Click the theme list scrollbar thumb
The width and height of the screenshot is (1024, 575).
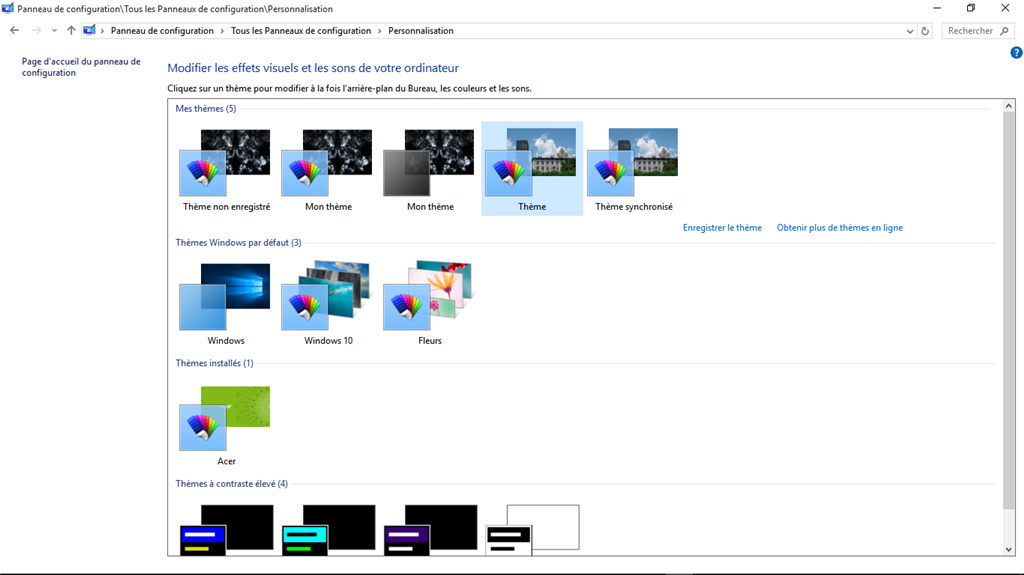pyautogui.click(x=1009, y=310)
